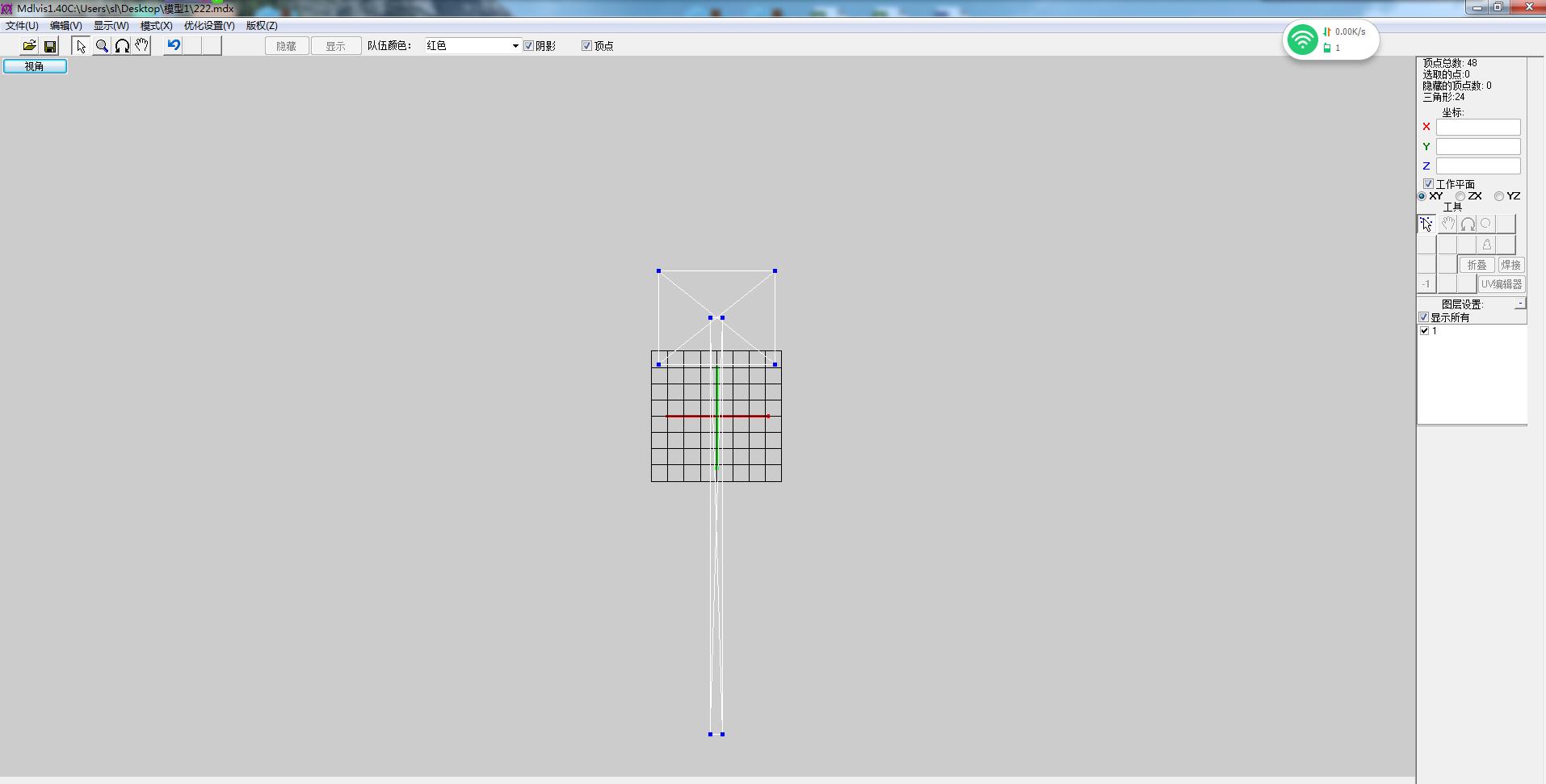Disable the 工作平面 checkbox
This screenshot has height=784, width=1546.
click(x=1428, y=184)
